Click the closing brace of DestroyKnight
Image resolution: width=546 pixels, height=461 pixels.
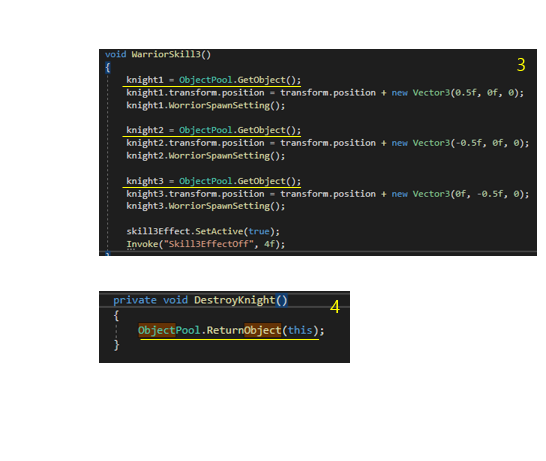point(117,345)
